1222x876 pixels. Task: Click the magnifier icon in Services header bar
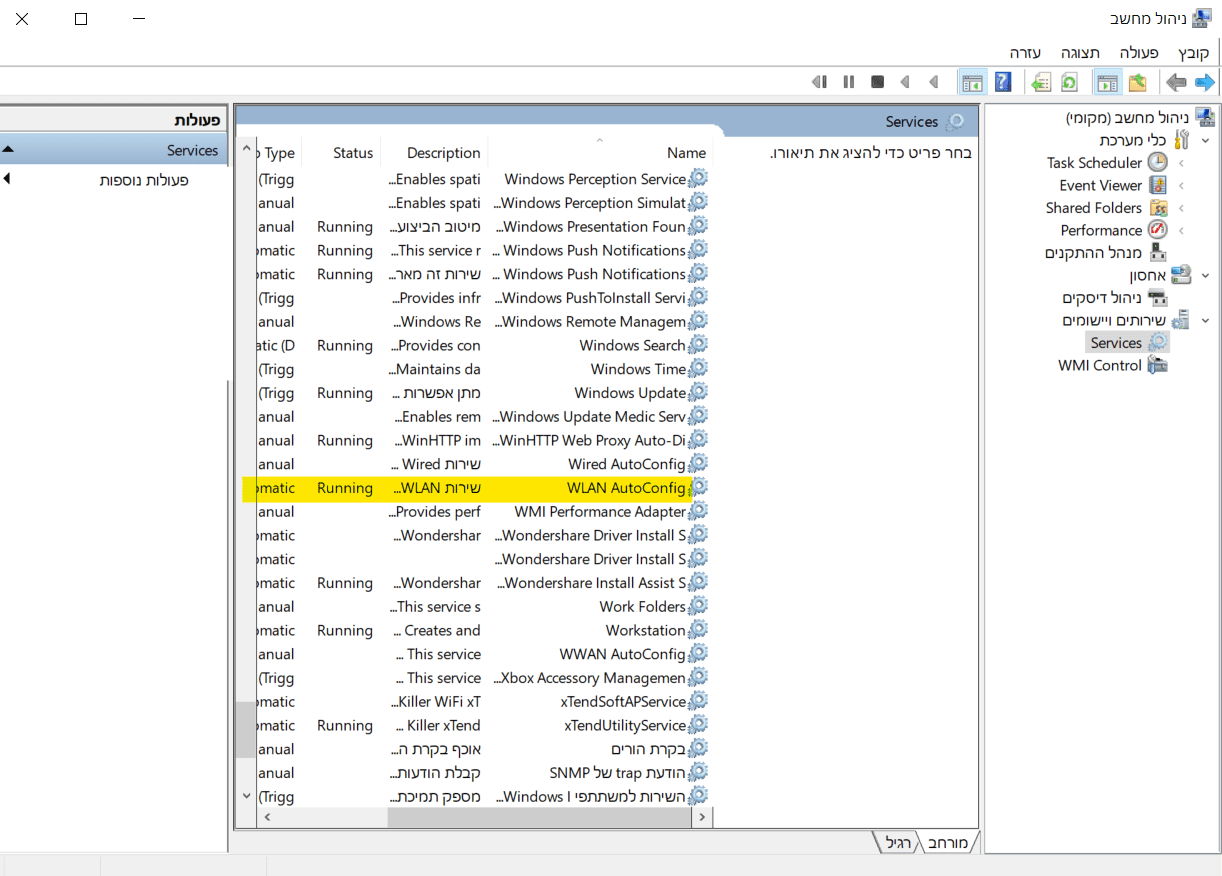click(956, 121)
